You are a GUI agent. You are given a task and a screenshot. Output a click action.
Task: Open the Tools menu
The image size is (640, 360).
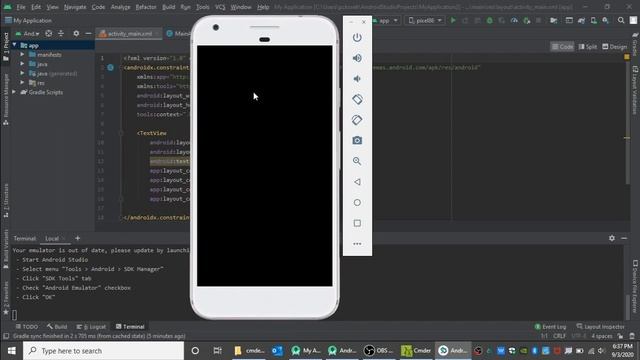[202, 7]
